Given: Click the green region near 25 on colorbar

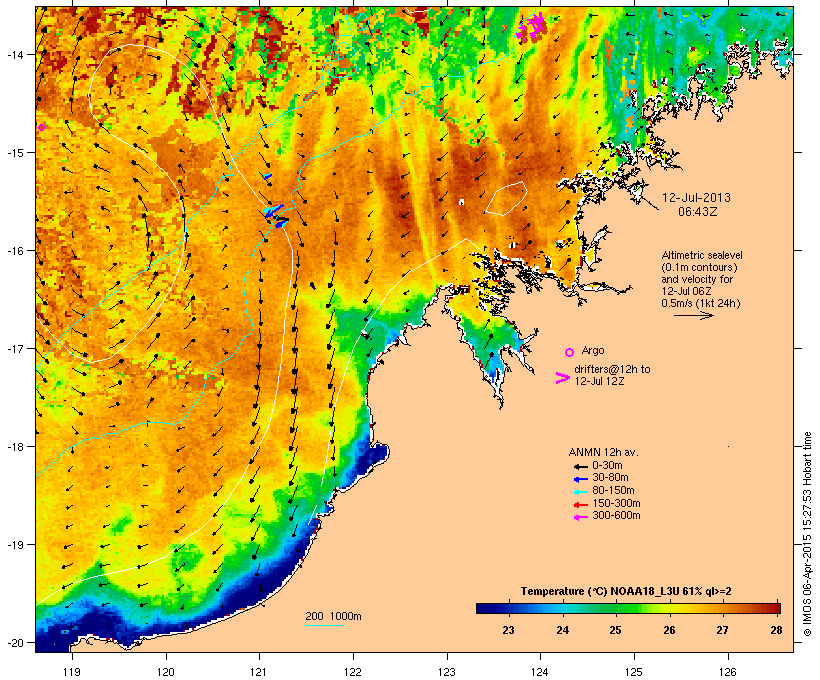Looking at the screenshot, I should pyautogui.click(x=616, y=608).
